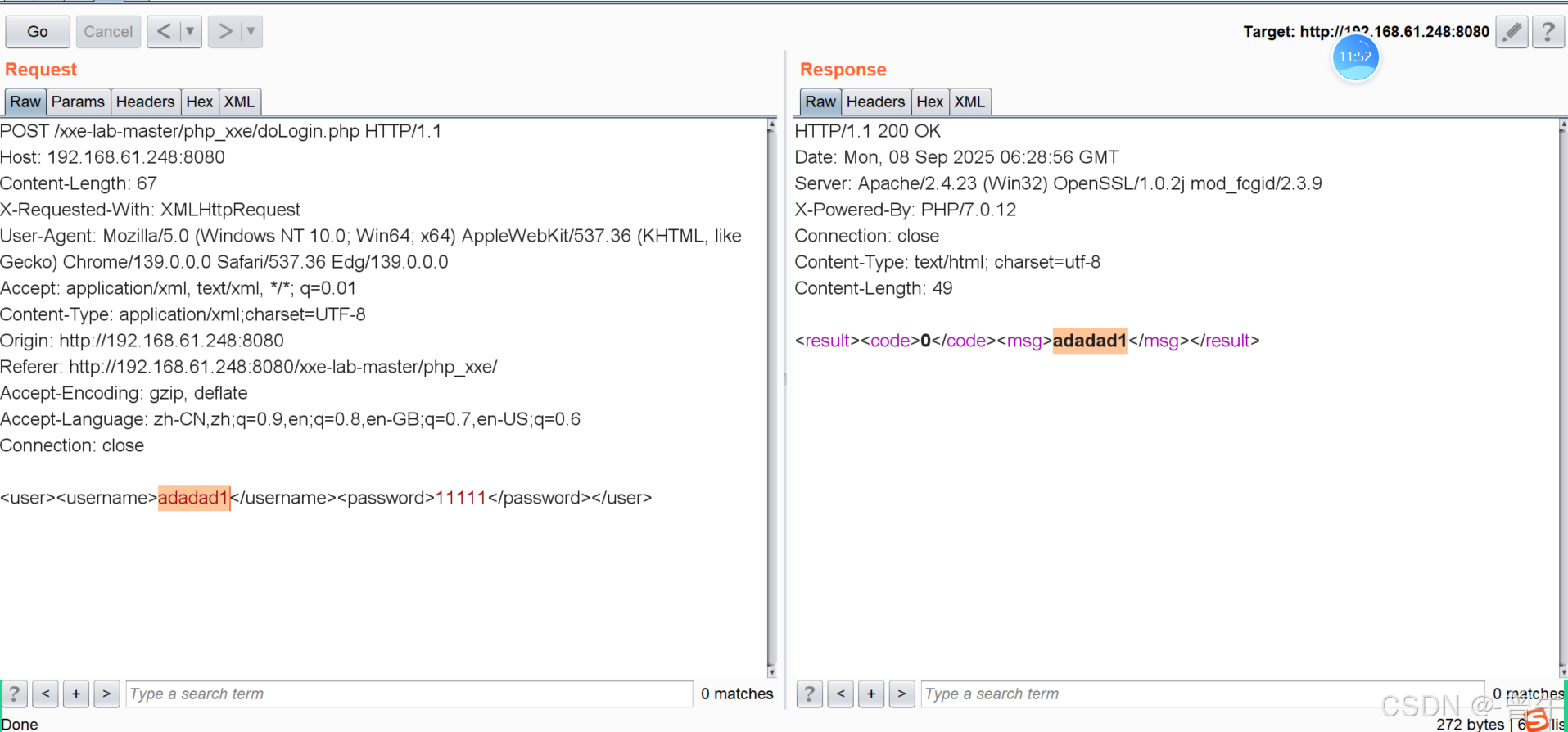Edit target with the pencil icon
This screenshot has height=732, width=1568.
(x=1512, y=32)
